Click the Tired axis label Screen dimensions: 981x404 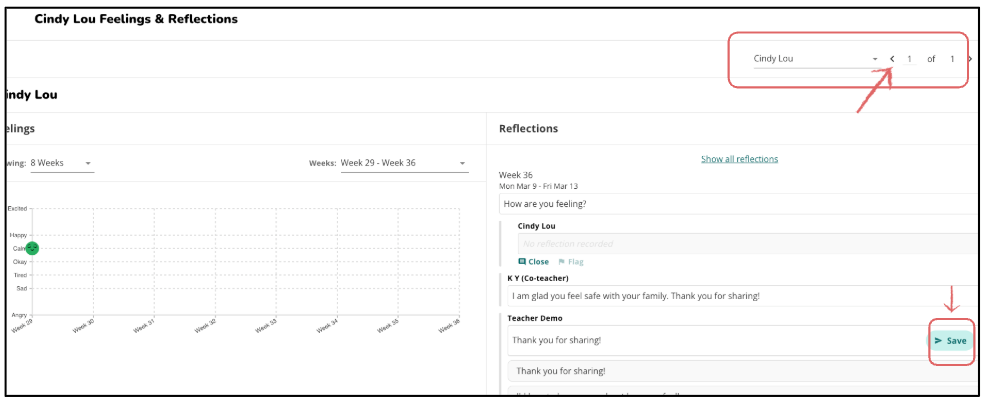point(20,275)
